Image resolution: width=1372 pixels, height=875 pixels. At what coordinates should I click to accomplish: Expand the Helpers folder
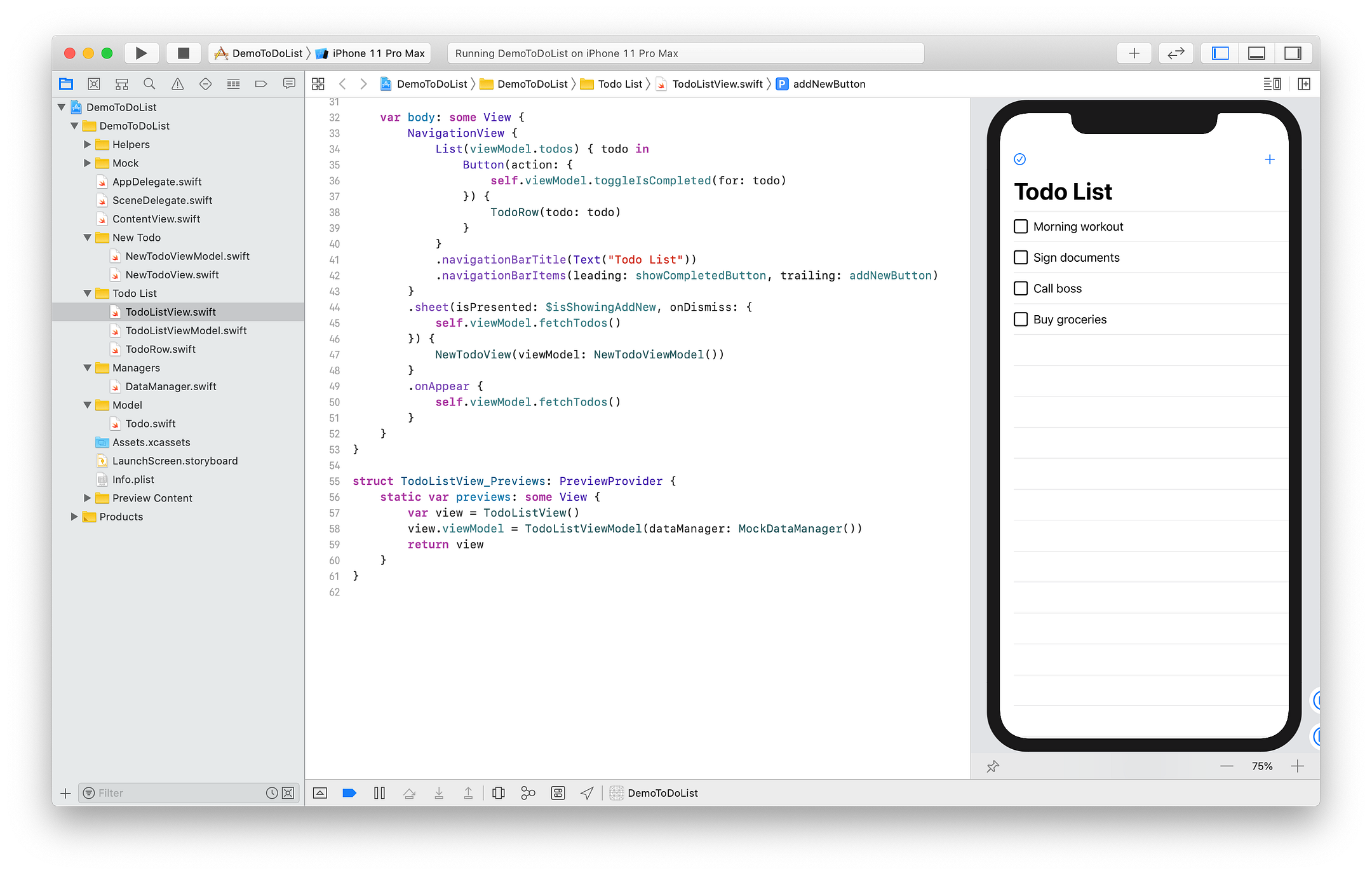tap(88, 144)
